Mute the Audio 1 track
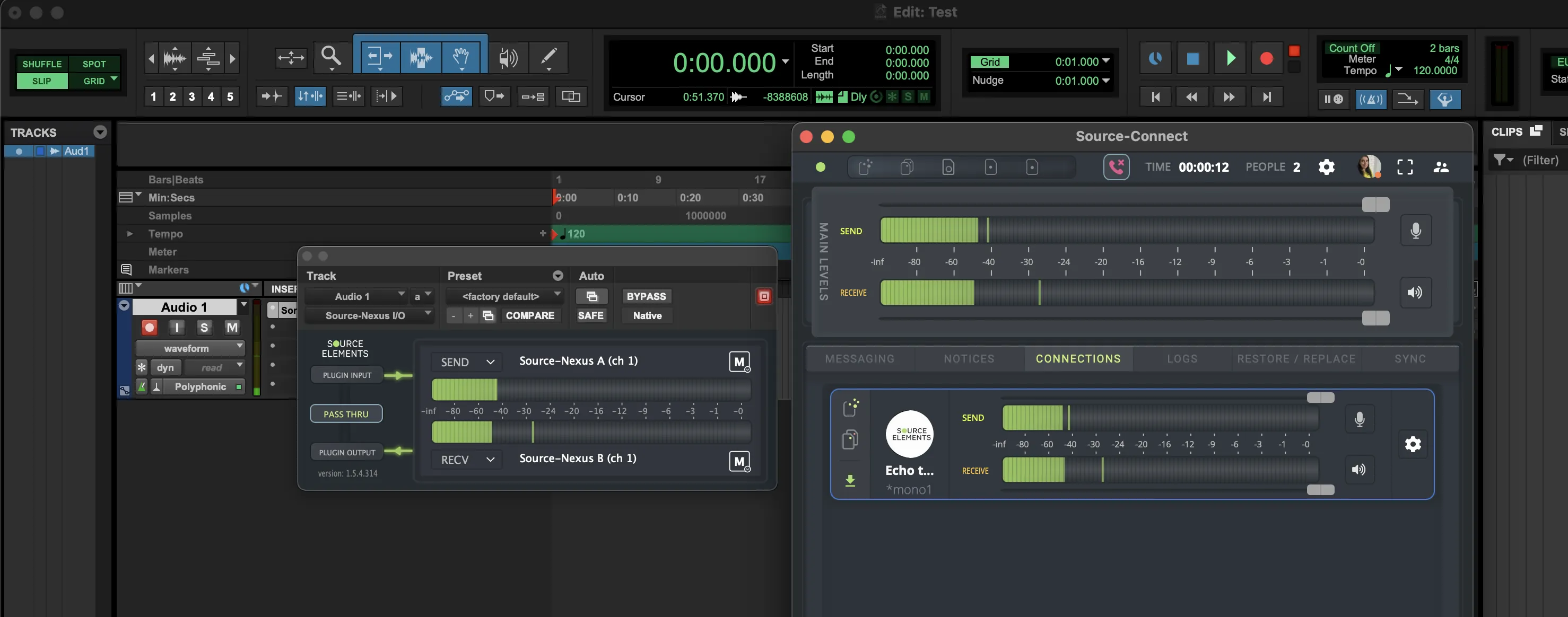This screenshot has width=1568, height=617. (232, 328)
